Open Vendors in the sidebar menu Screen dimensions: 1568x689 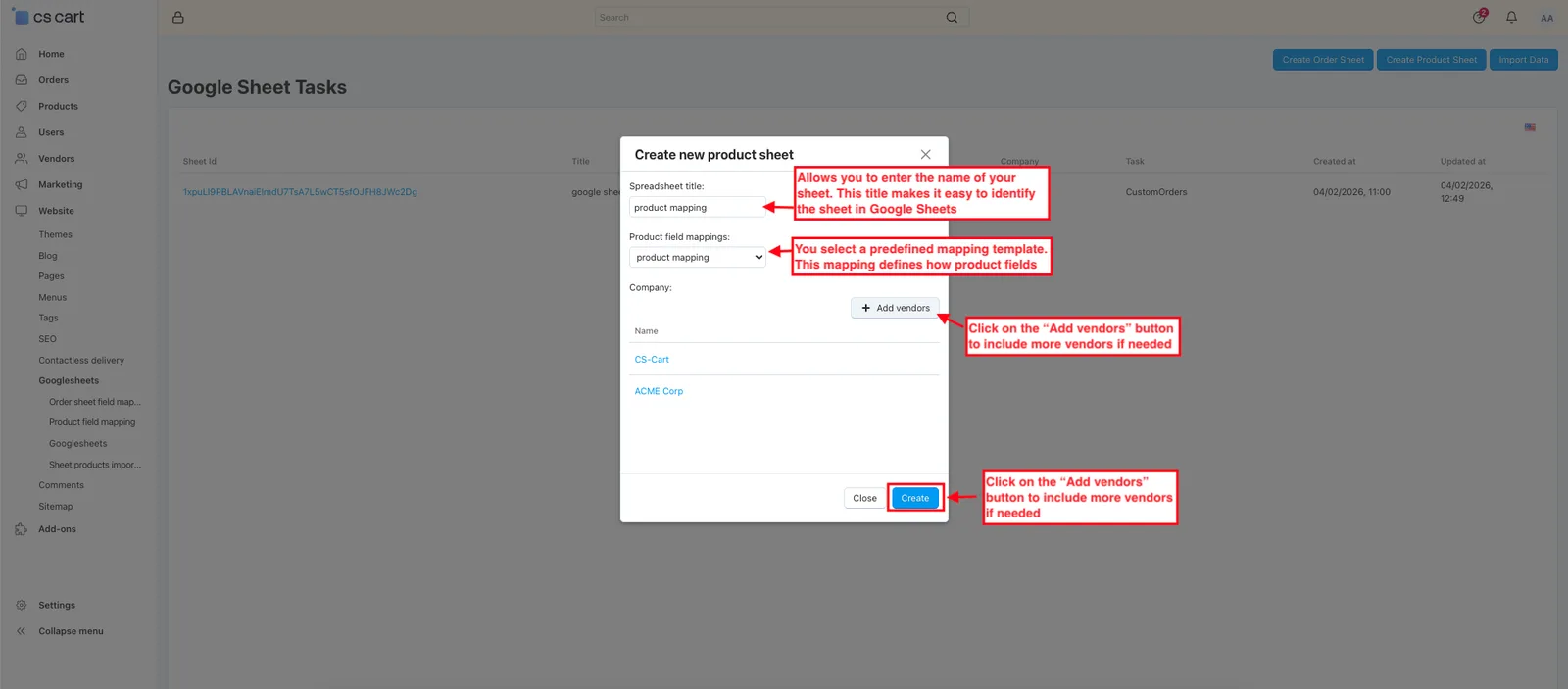(x=57, y=159)
